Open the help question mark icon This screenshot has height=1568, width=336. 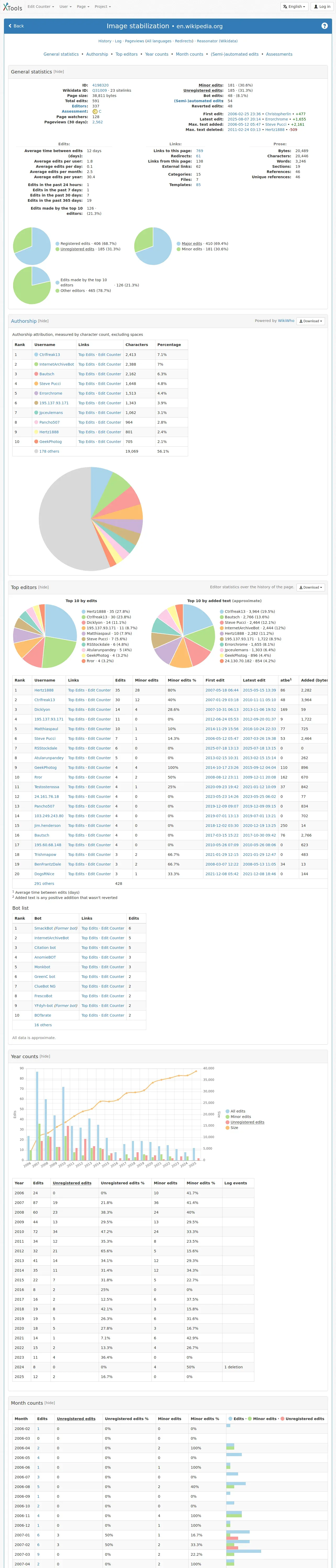[x=324, y=26]
